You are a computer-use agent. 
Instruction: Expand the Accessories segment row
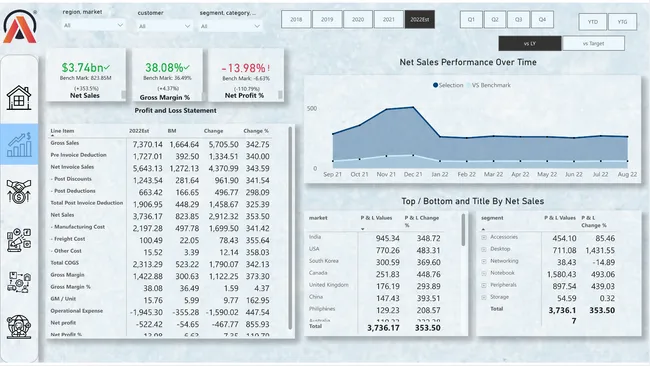coord(484,238)
